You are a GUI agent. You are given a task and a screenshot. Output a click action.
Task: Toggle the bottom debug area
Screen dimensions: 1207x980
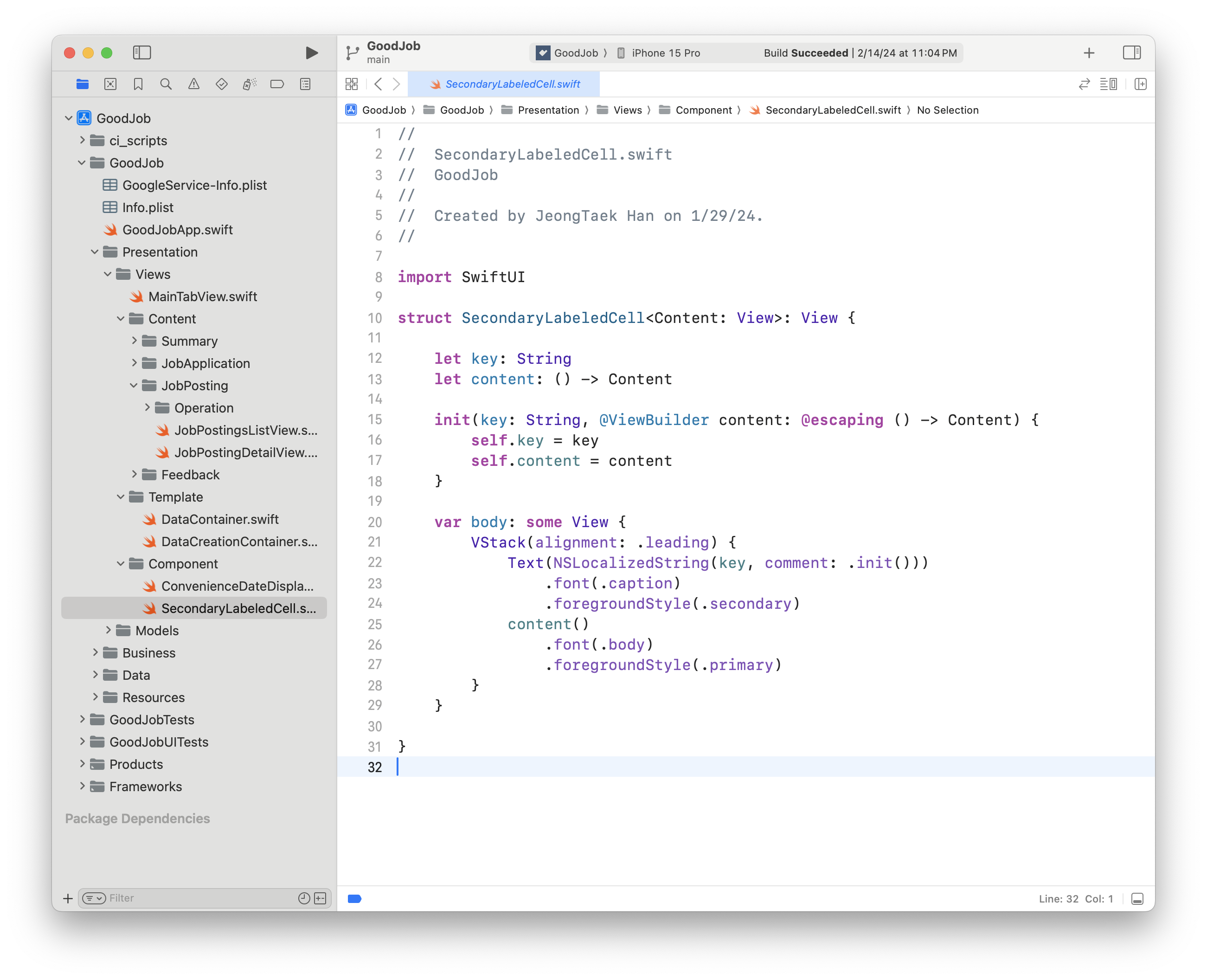1137,899
